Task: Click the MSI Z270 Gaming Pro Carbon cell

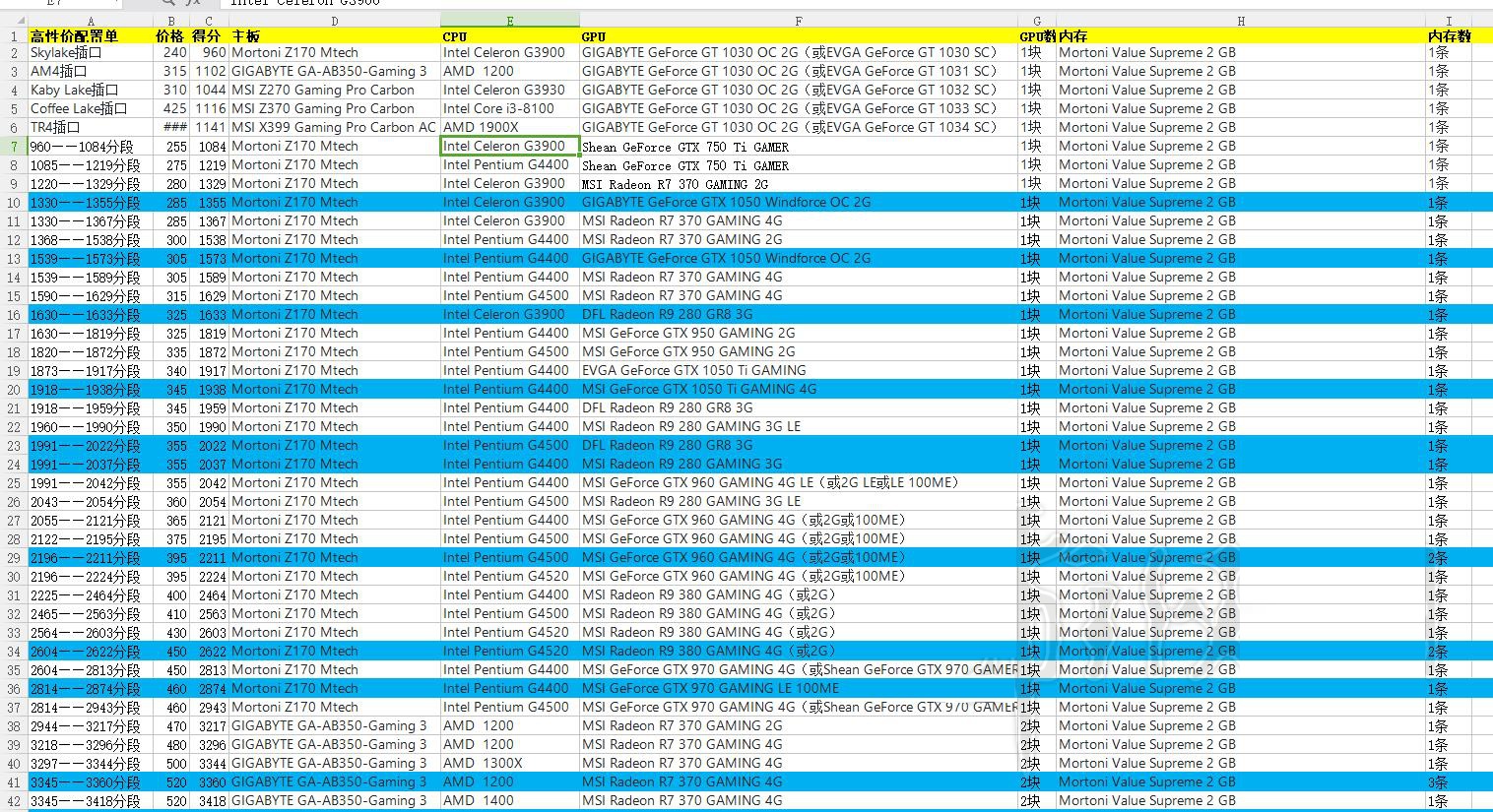Action: pyautogui.click(x=335, y=90)
